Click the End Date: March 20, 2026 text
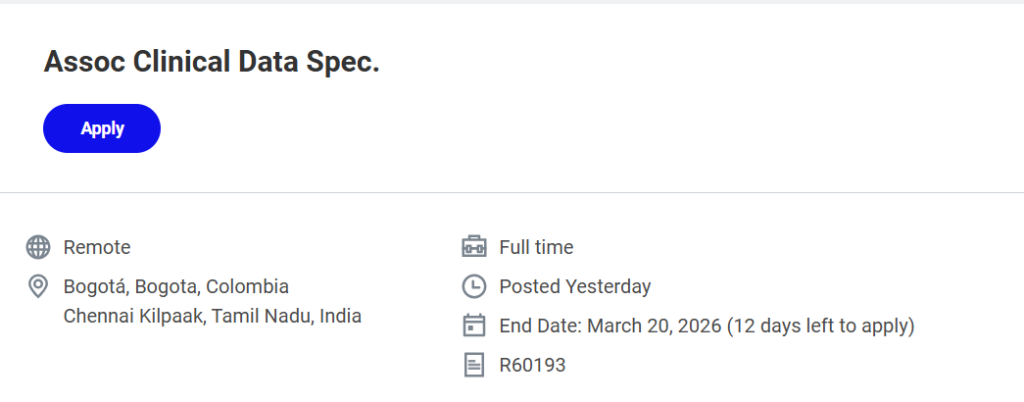1024x402 pixels. 610,326
